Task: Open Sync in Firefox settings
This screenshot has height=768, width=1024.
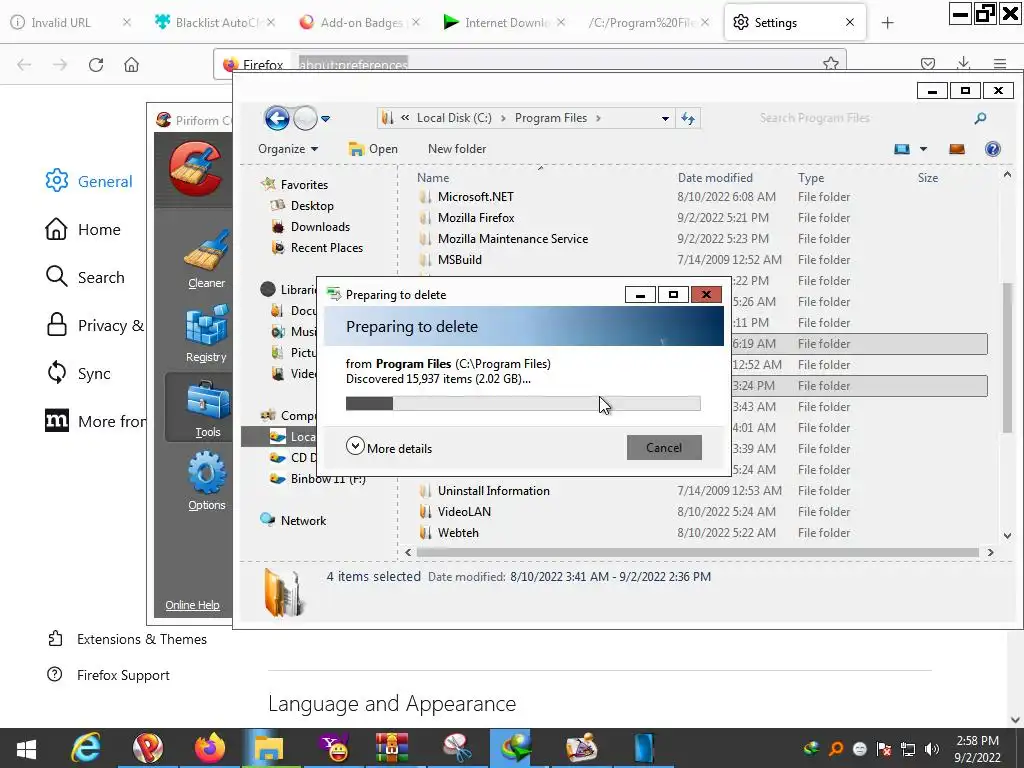Action: 78,374
